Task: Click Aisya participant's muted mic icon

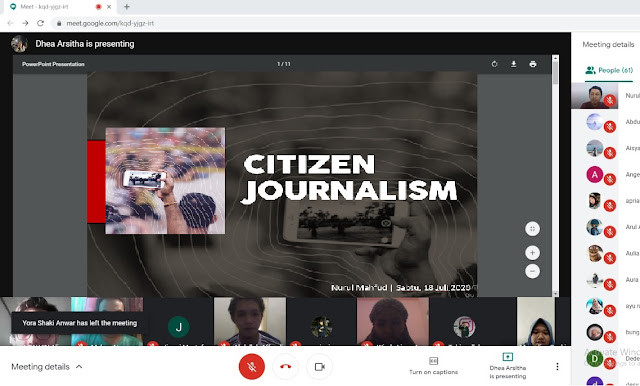Action: tap(610, 153)
